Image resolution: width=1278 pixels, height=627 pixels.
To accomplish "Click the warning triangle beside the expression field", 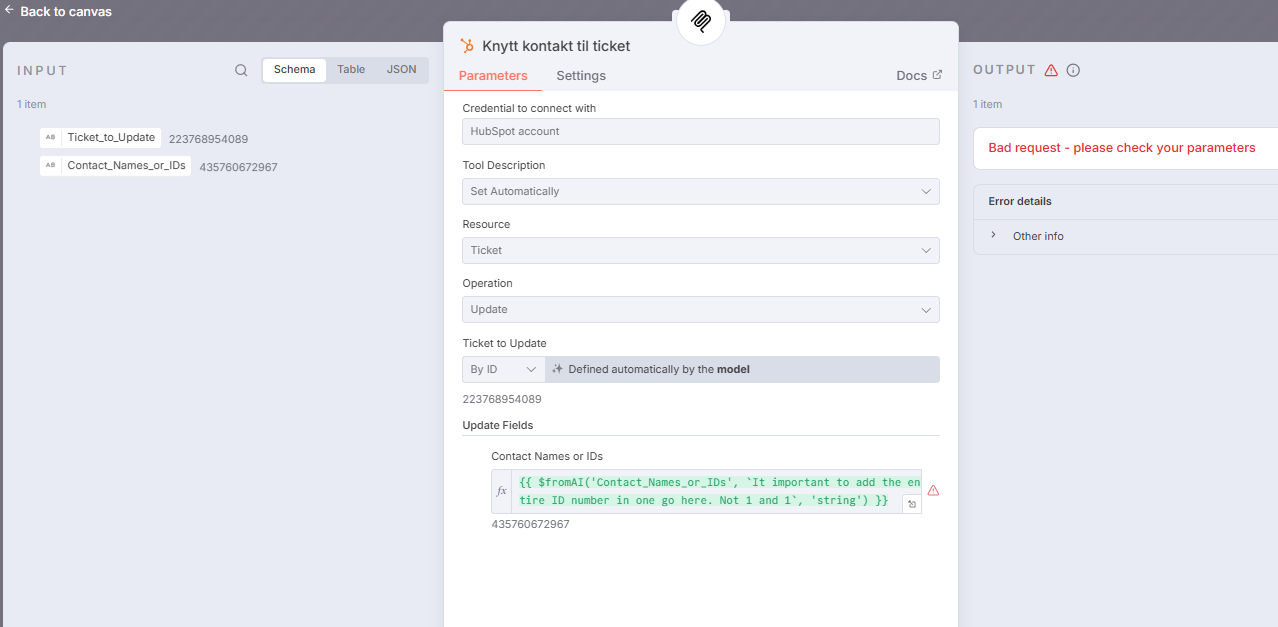I will point(933,491).
